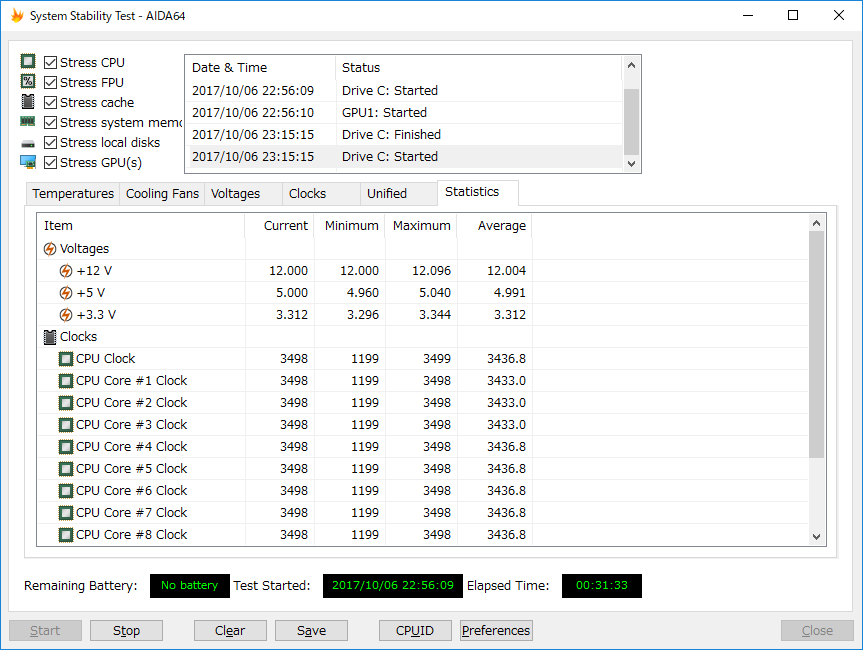The image size is (863, 650).
Task: Click the CPU Clock row icon
Action: click(65, 359)
